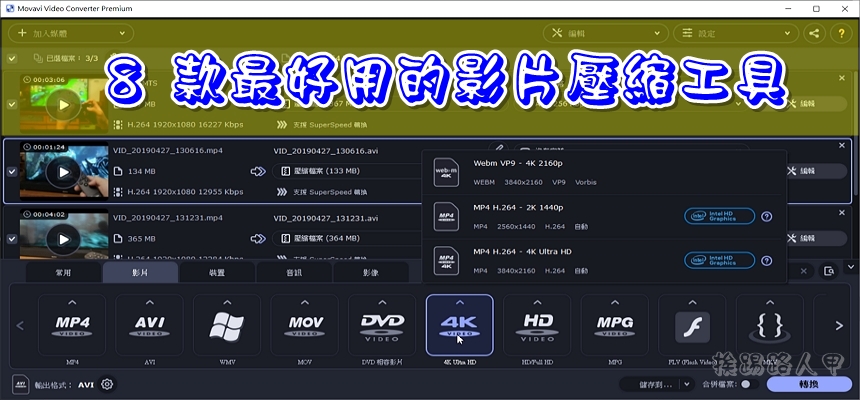Uncheck the 00:03:06 MTS file checkbox
This screenshot has height=400, width=860.
coord(12,104)
